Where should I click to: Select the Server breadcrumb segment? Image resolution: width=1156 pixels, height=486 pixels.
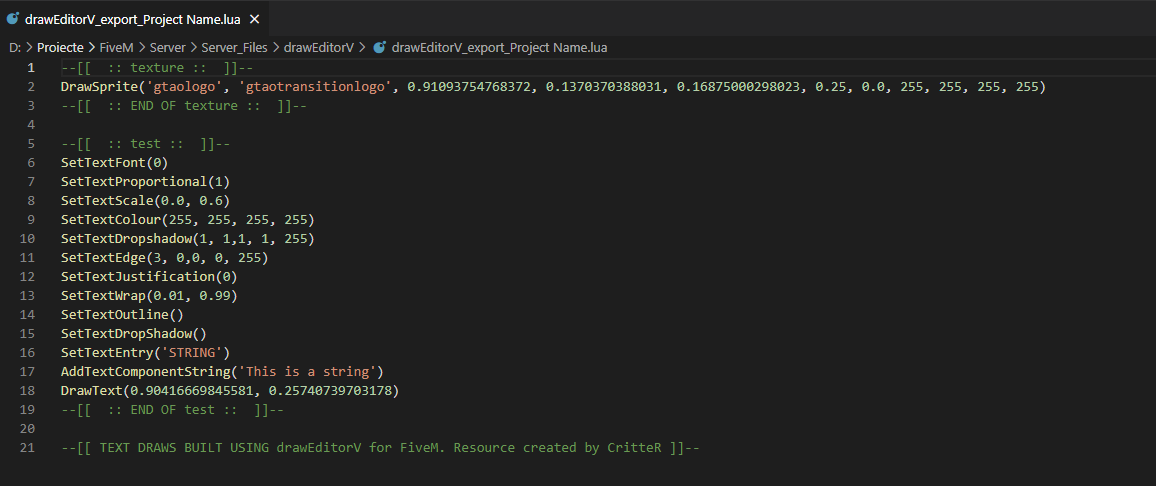pos(167,47)
